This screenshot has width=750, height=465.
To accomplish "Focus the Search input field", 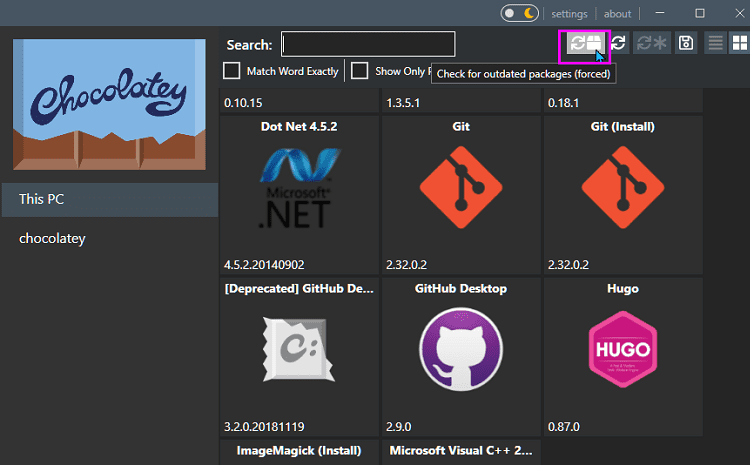I will [x=368, y=44].
